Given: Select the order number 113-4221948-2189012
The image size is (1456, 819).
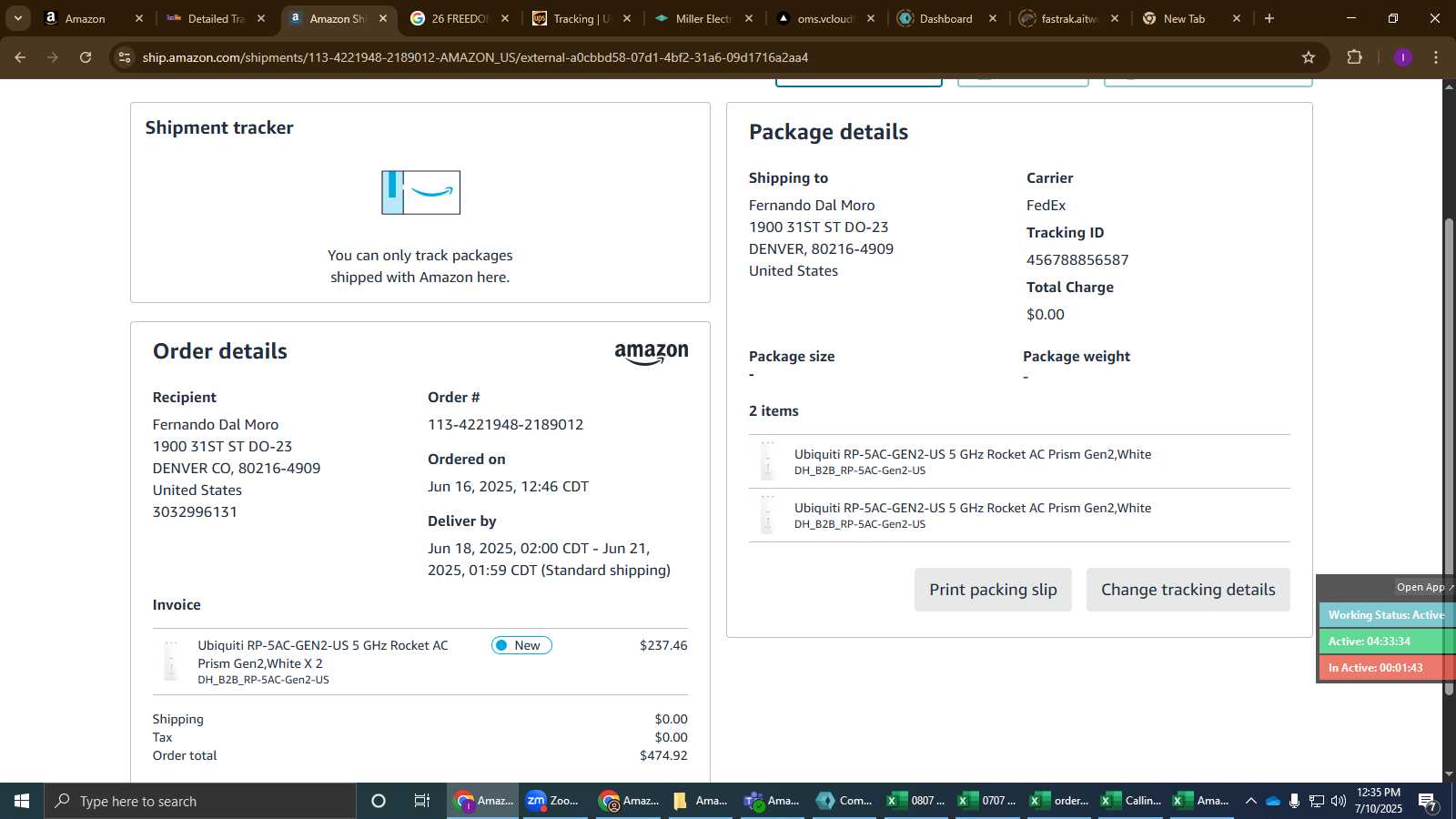Looking at the screenshot, I should pos(506,424).
